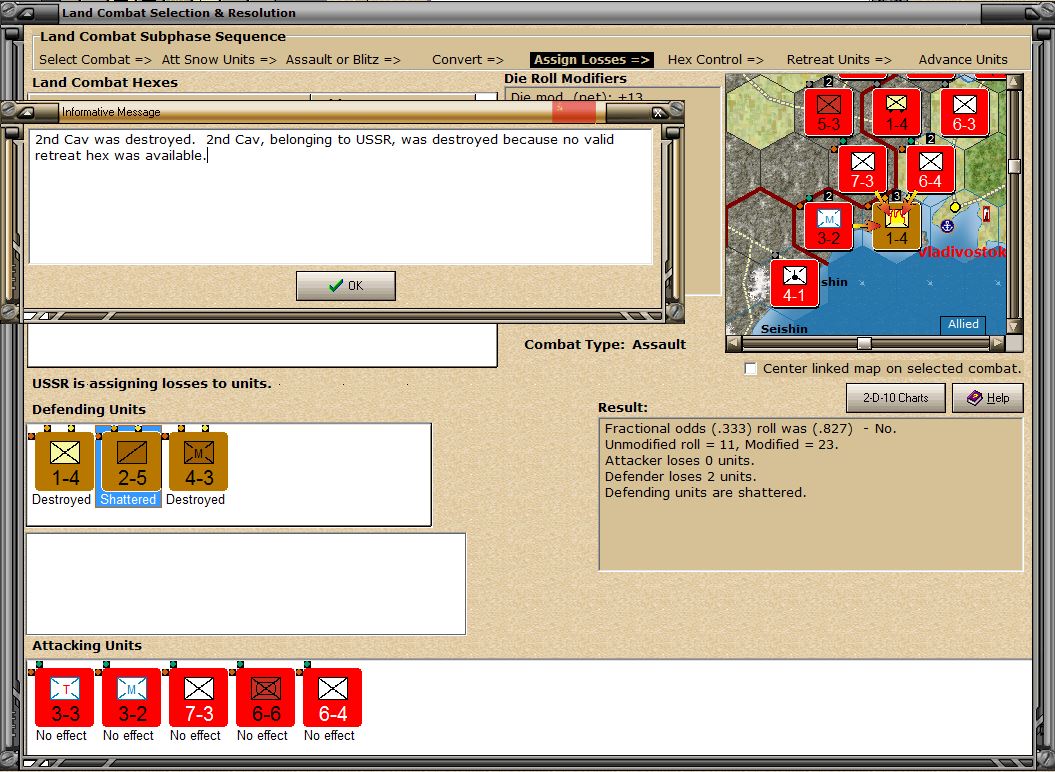Viewport: 1055px width, 772px height.
Task: Click the 6-3 unit in the minimap corner
Action: click(964, 111)
